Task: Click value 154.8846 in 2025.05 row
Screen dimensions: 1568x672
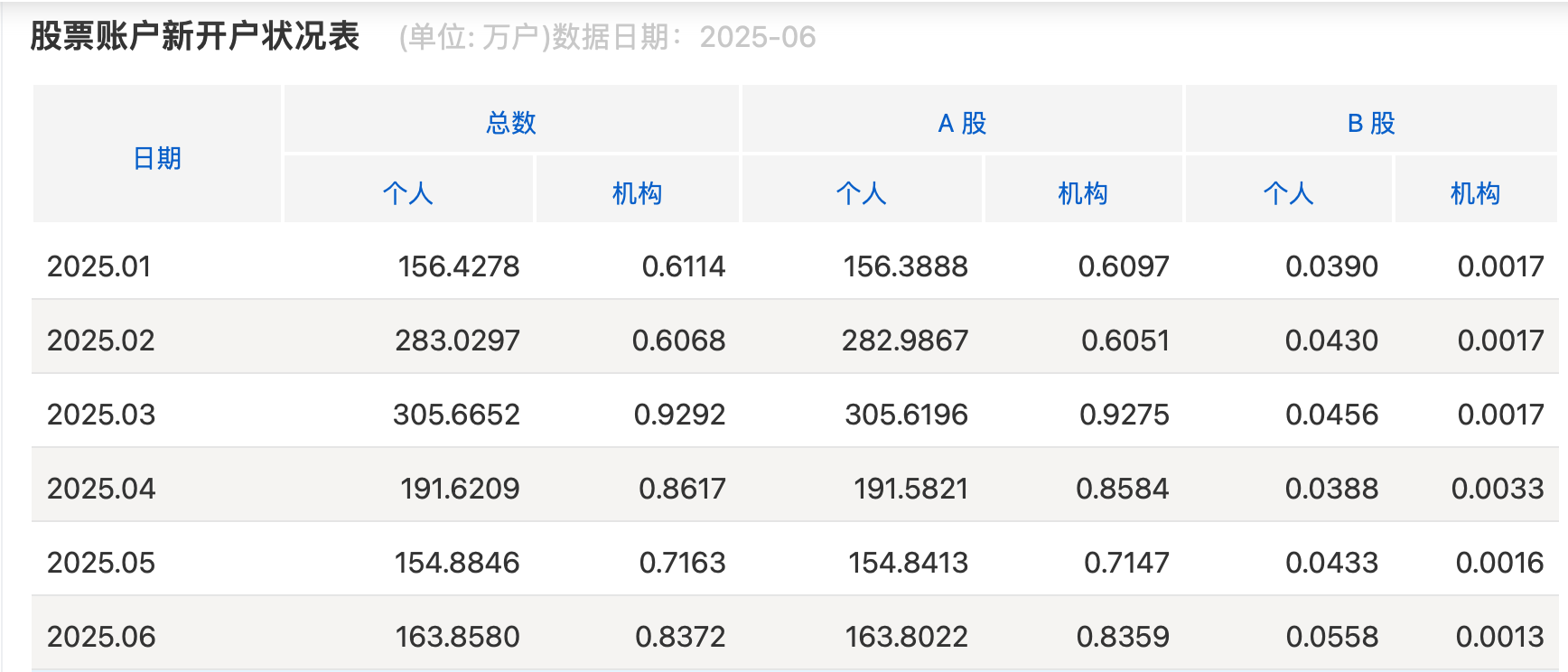Action: click(458, 563)
